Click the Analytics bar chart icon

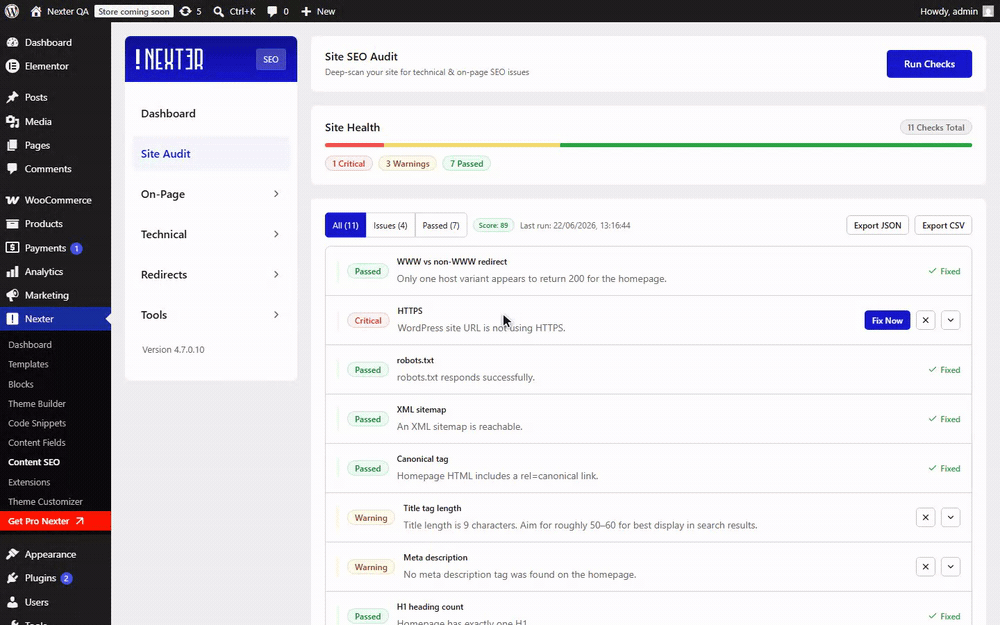tap(12, 271)
